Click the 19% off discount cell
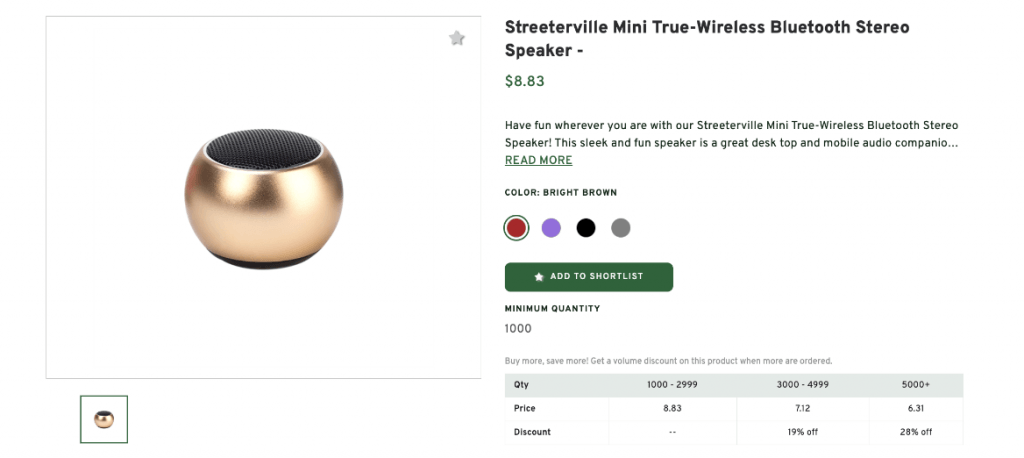 (803, 433)
